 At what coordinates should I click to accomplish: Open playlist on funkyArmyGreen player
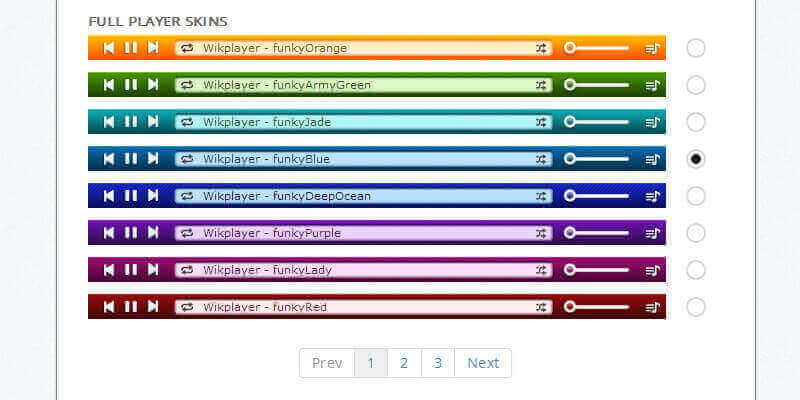(x=653, y=86)
